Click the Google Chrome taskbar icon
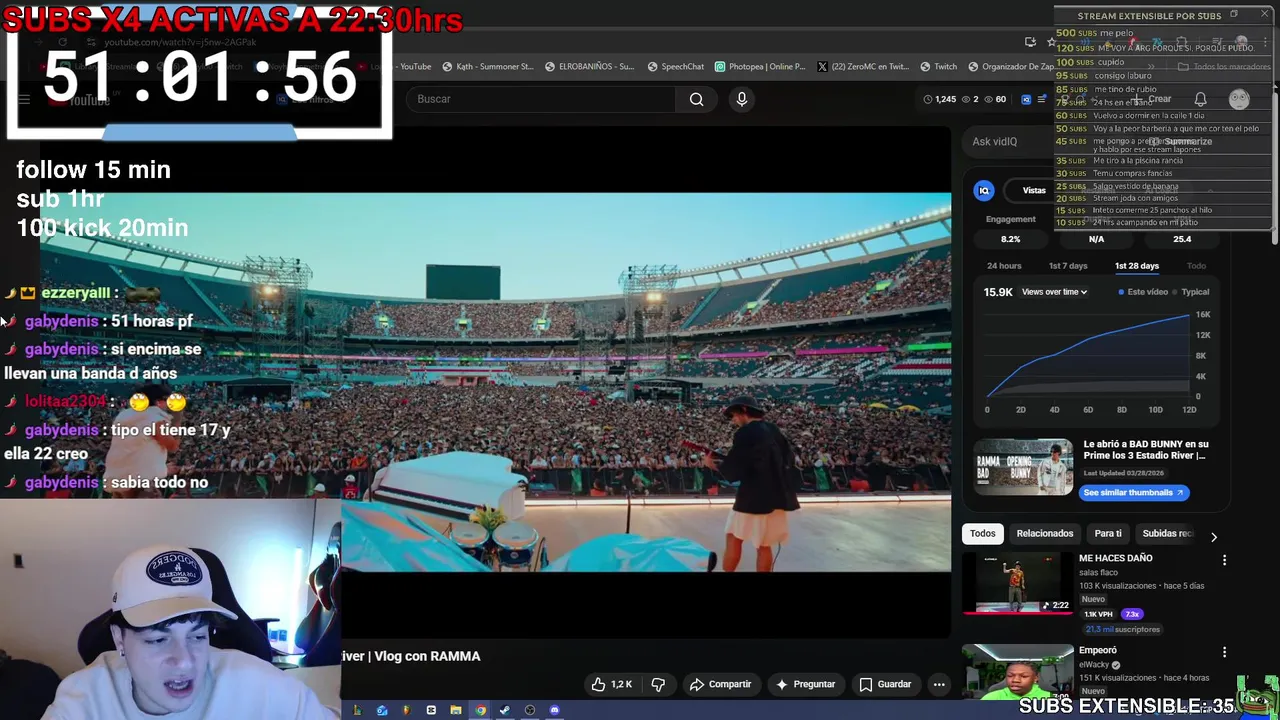 [x=480, y=710]
